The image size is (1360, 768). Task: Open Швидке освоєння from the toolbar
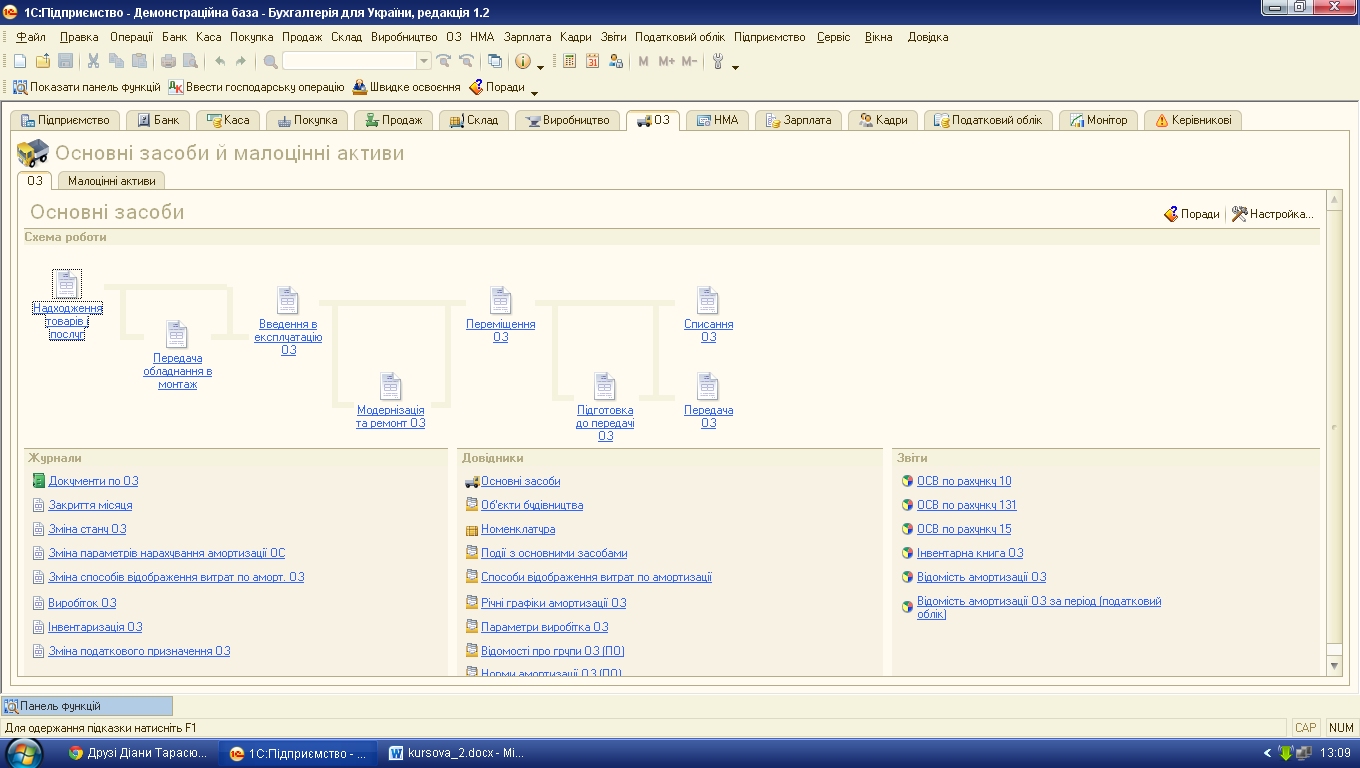[406, 87]
